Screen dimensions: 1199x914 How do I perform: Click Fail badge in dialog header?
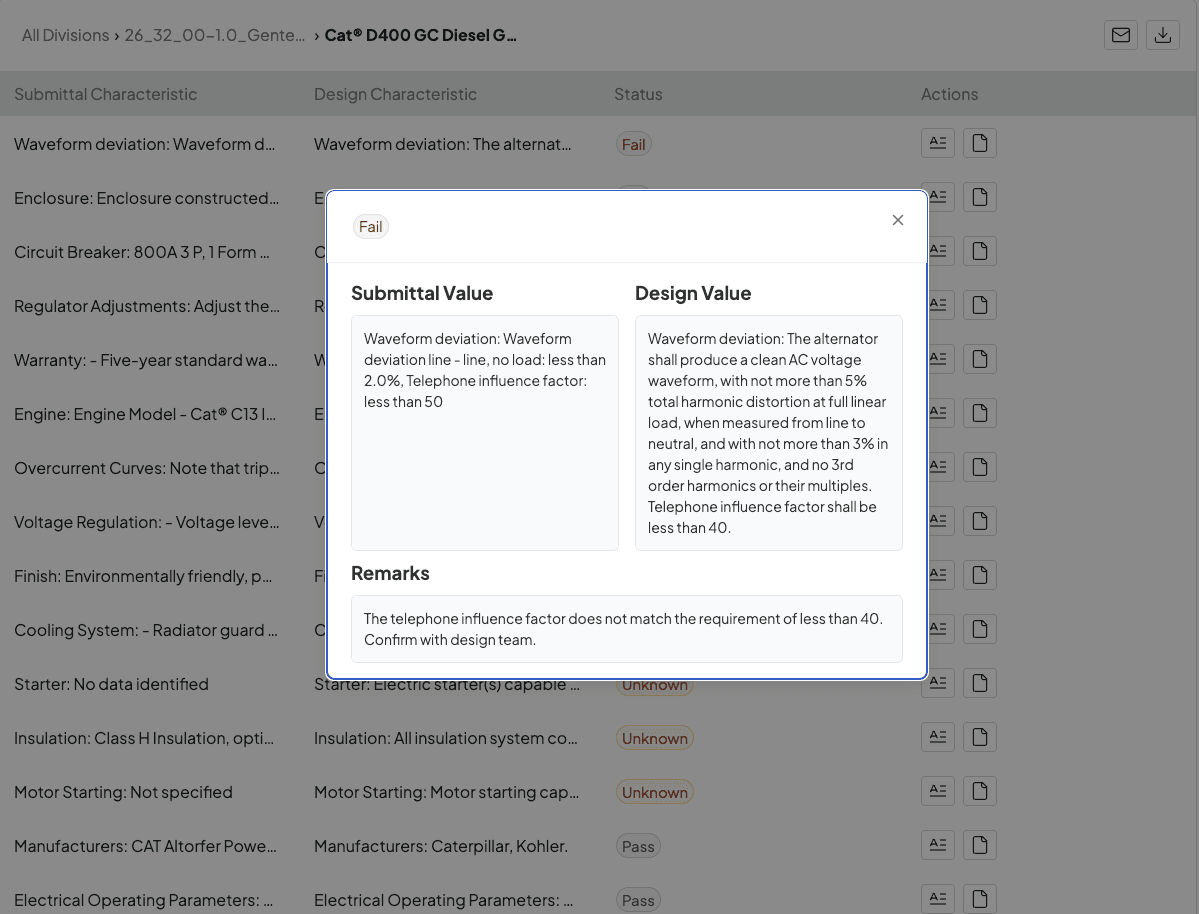click(371, 226)
